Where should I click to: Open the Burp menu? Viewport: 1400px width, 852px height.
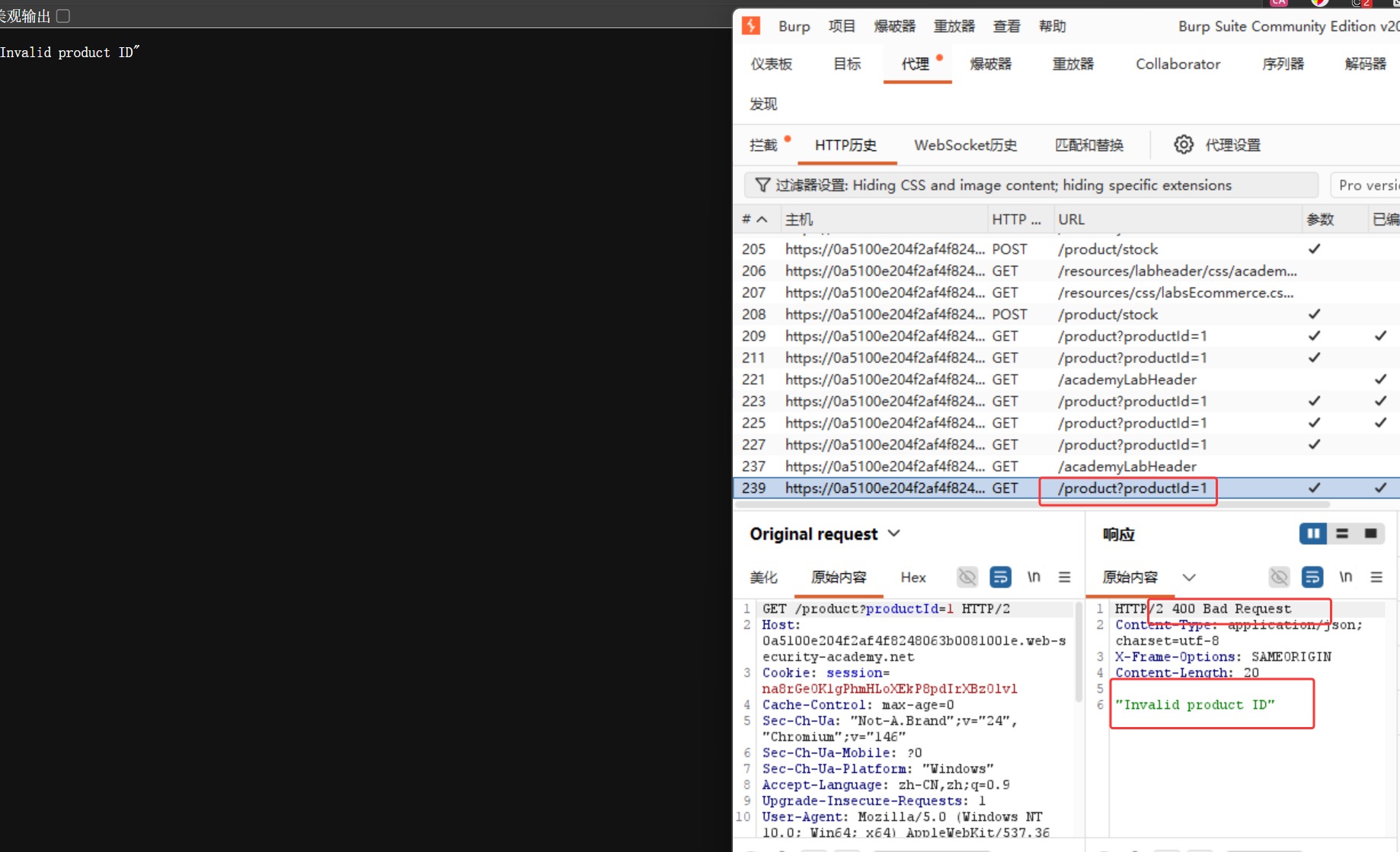(x=794, y=26)
